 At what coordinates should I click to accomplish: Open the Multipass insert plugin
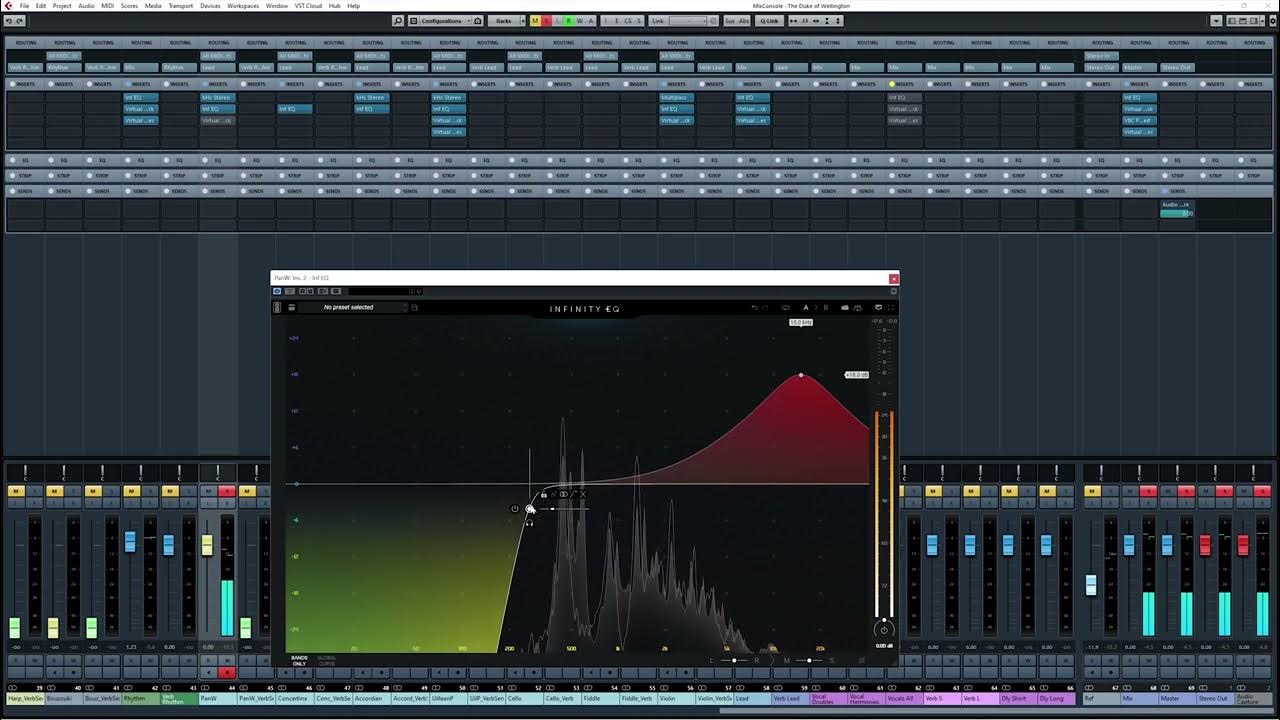[675, 97]
